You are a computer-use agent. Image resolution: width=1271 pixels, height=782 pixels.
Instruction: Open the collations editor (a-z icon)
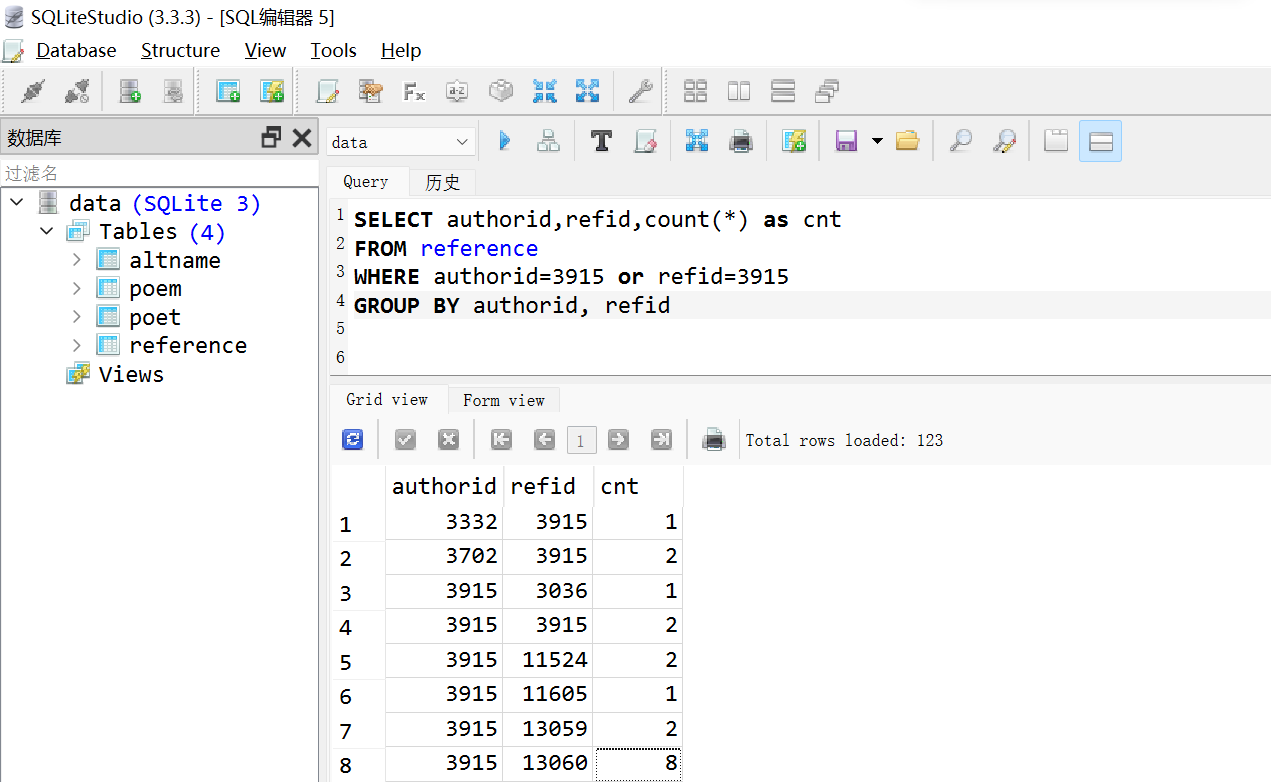click(457, 92)
